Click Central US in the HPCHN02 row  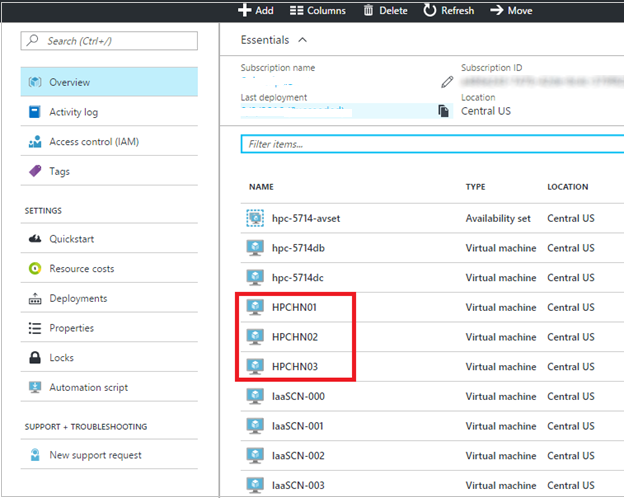pyautogui.click(x=571, y=337)
